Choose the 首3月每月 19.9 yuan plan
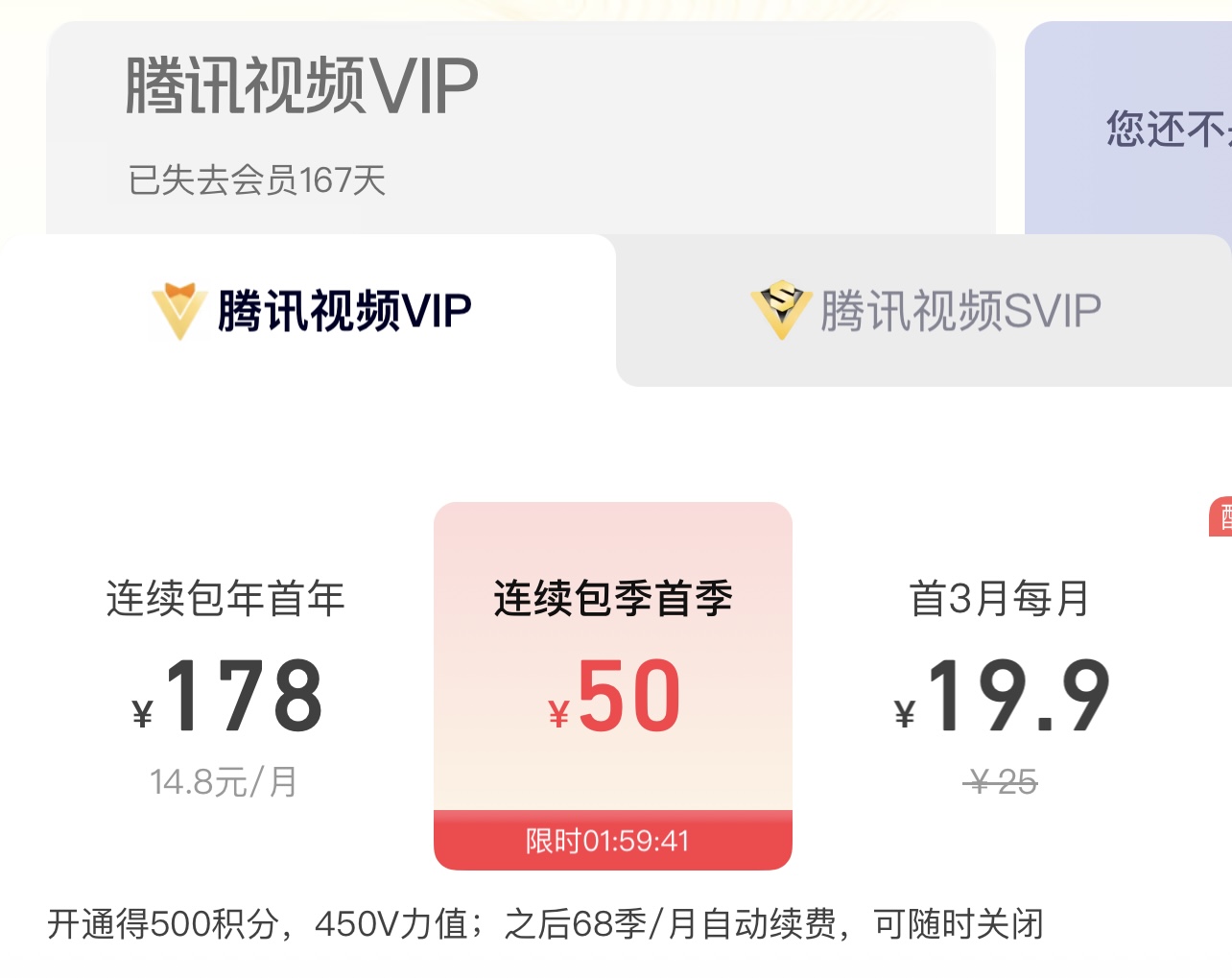 click(x=1001, y=686)
